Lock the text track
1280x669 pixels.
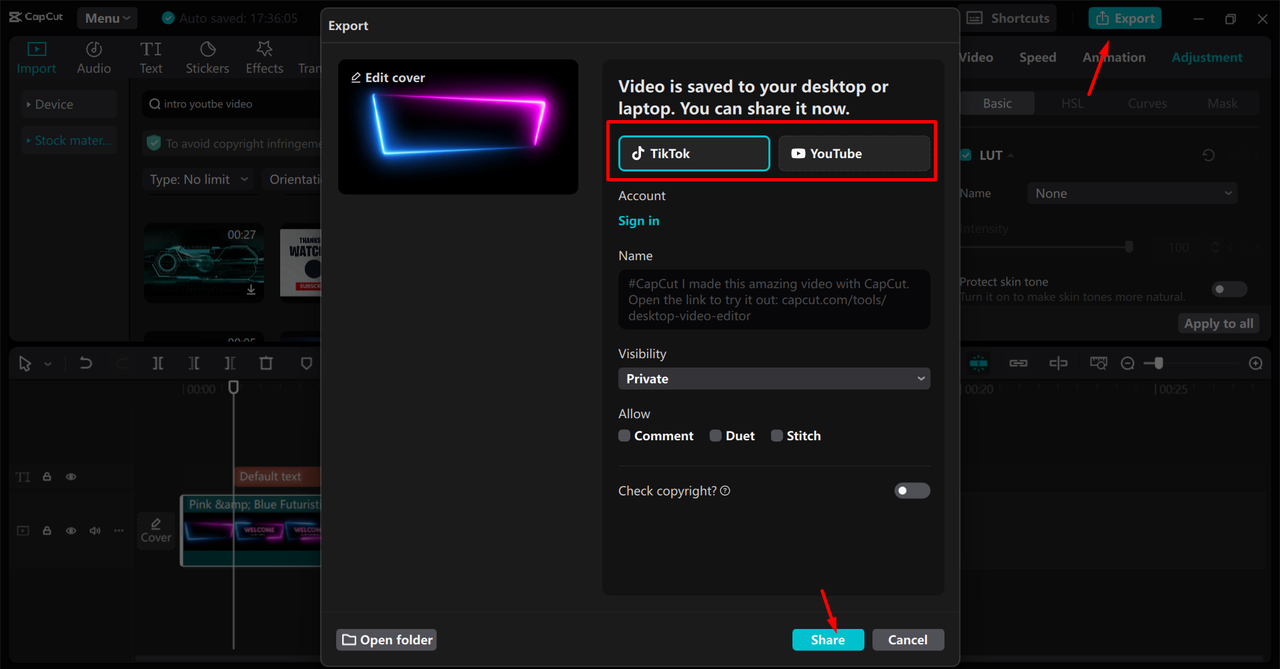pos(47,477)
